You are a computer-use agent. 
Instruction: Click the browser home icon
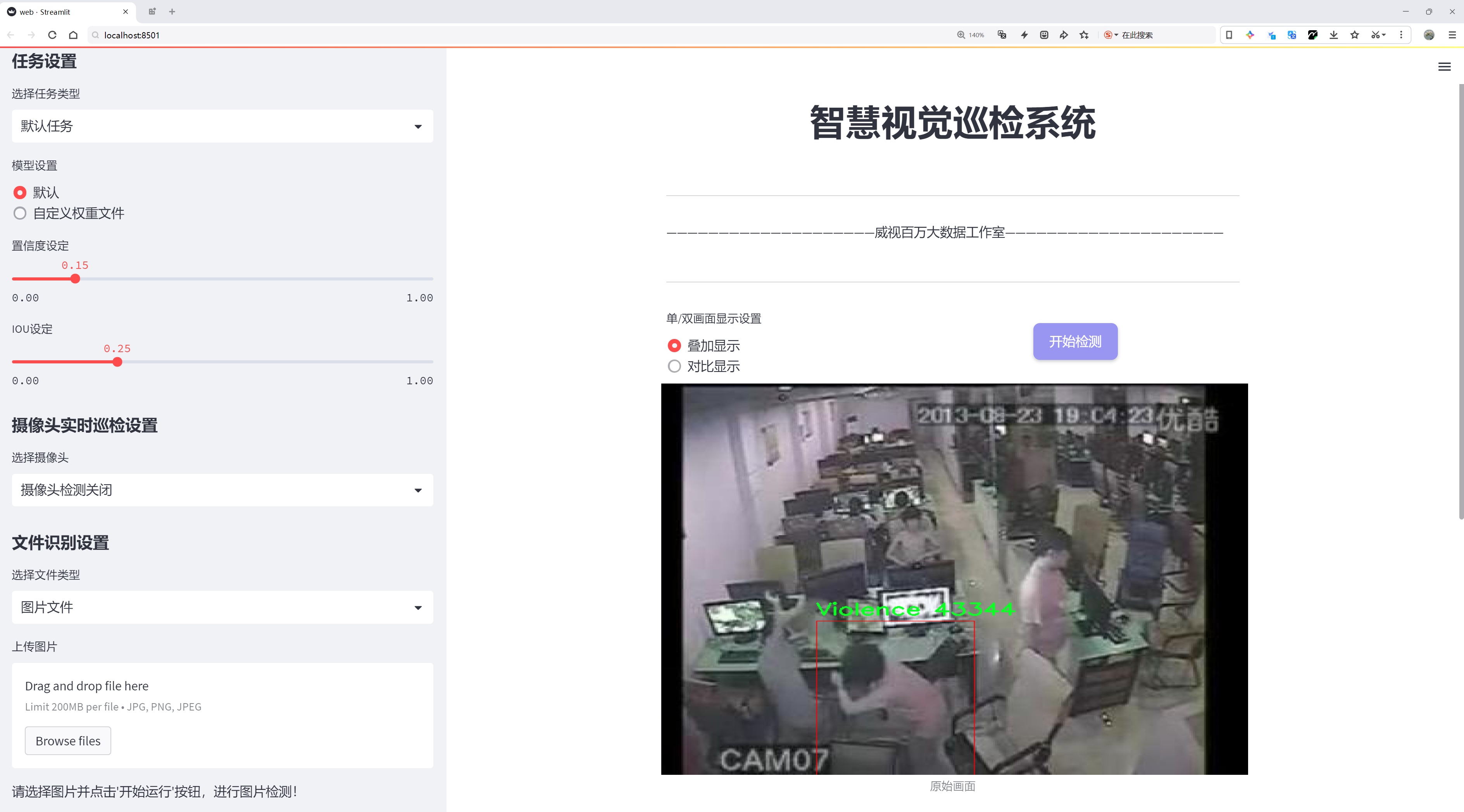[73, 35]
